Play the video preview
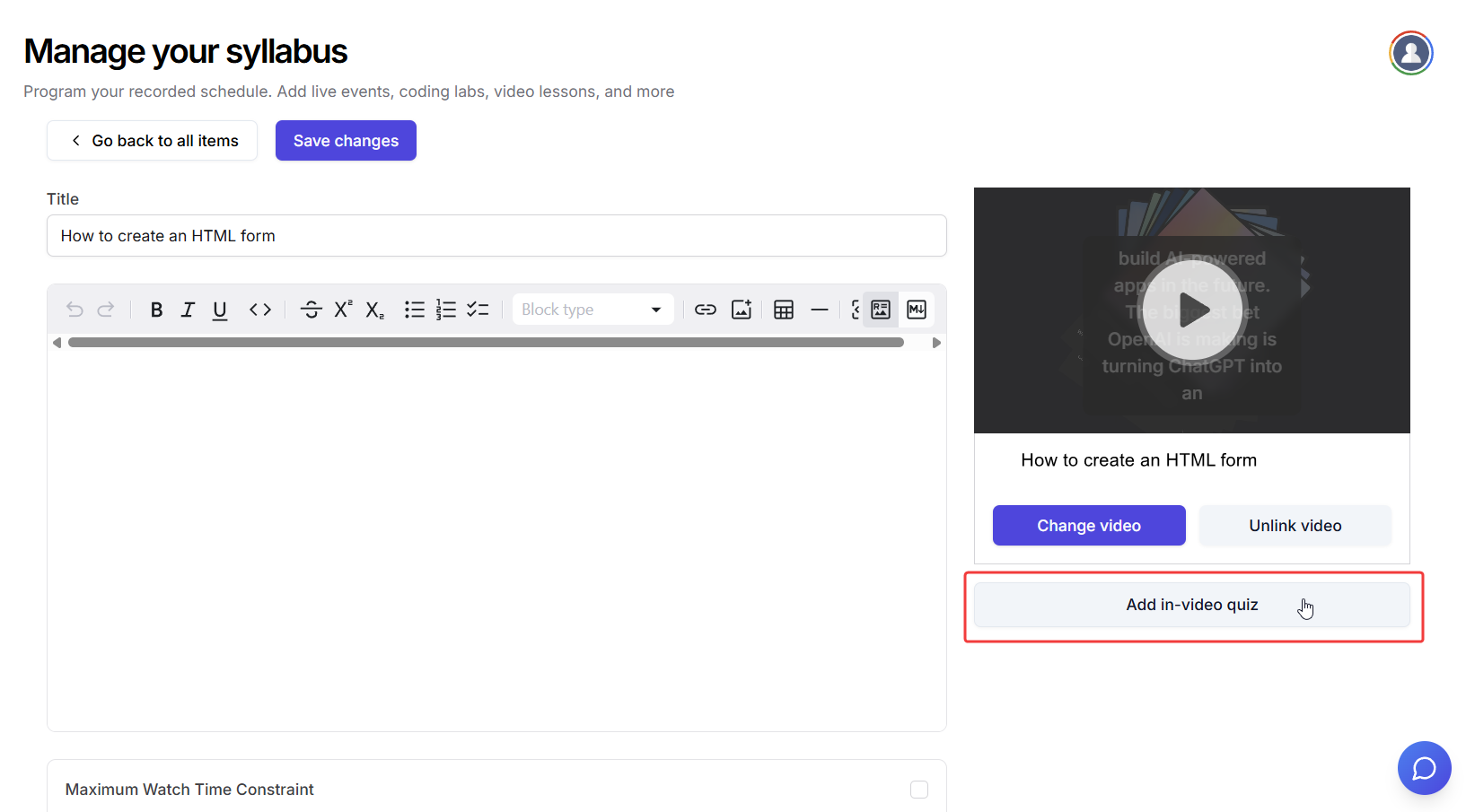 (1191, 311)
